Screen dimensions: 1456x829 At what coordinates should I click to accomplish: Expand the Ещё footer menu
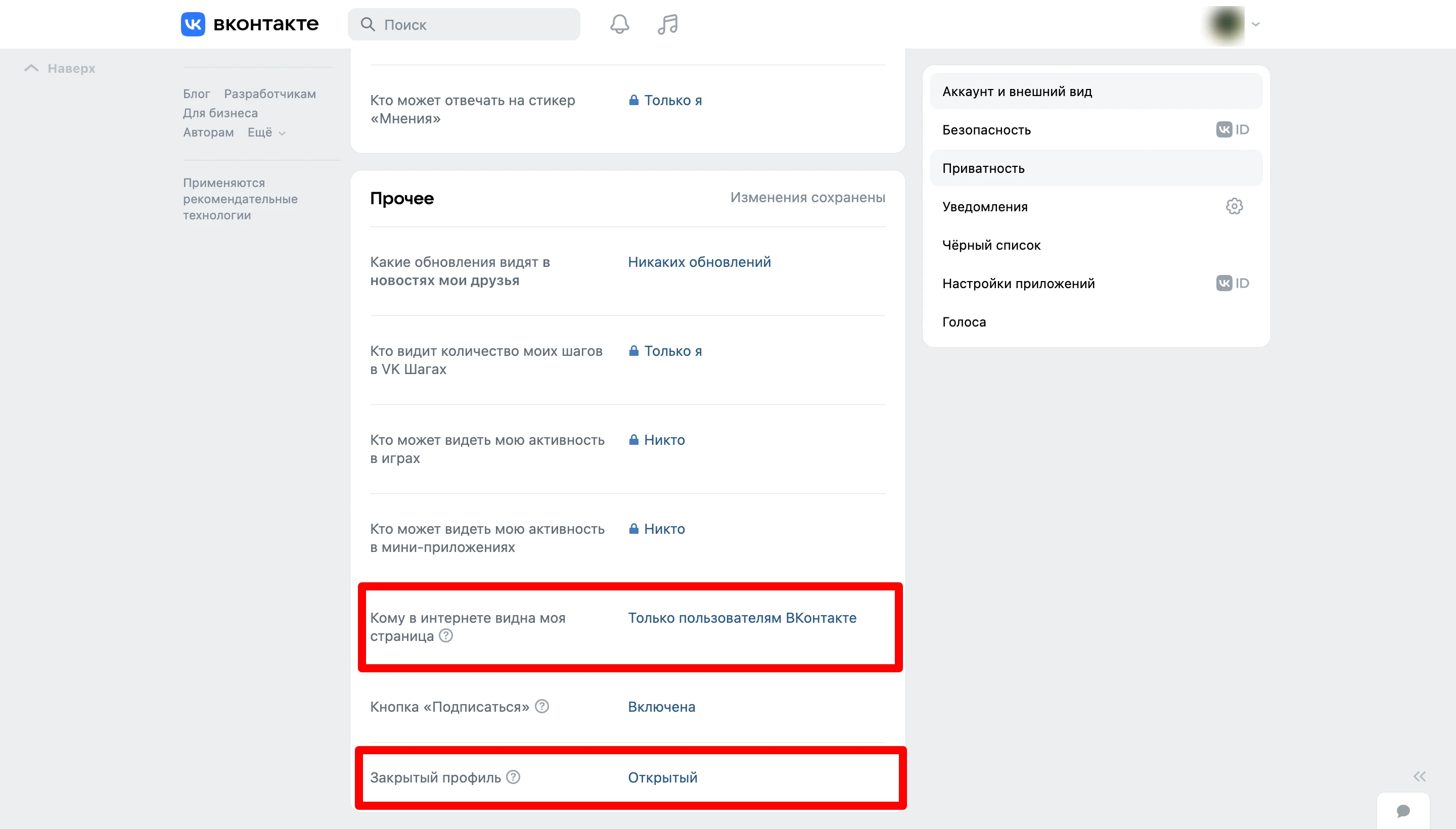[x=266, y=132]
